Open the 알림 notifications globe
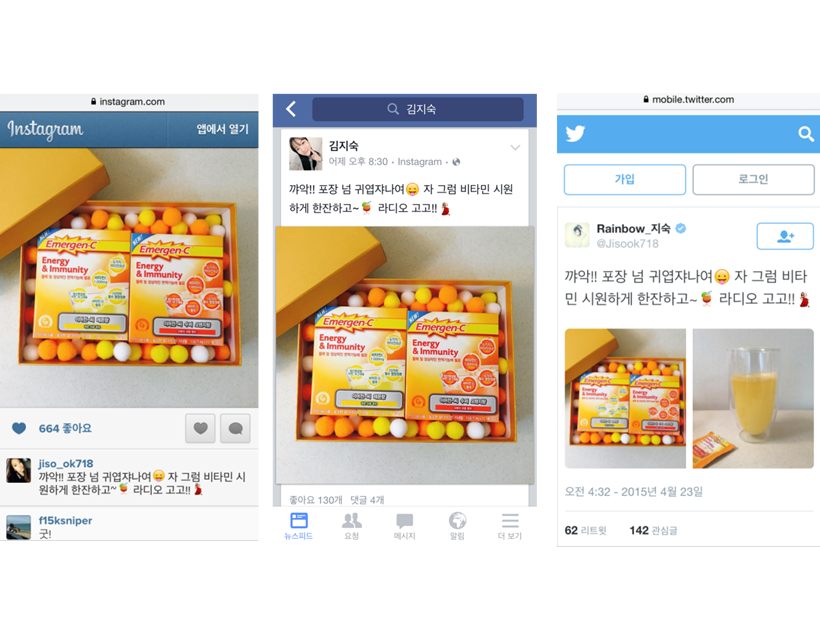This screenshot has height=640, width=820. point(457,527)
